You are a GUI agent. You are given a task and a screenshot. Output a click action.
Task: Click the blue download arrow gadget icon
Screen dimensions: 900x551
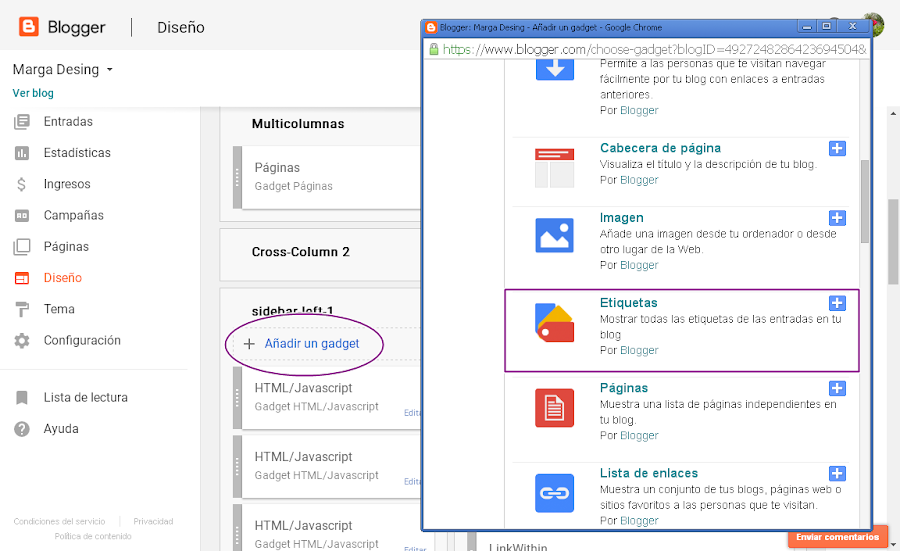554,69
